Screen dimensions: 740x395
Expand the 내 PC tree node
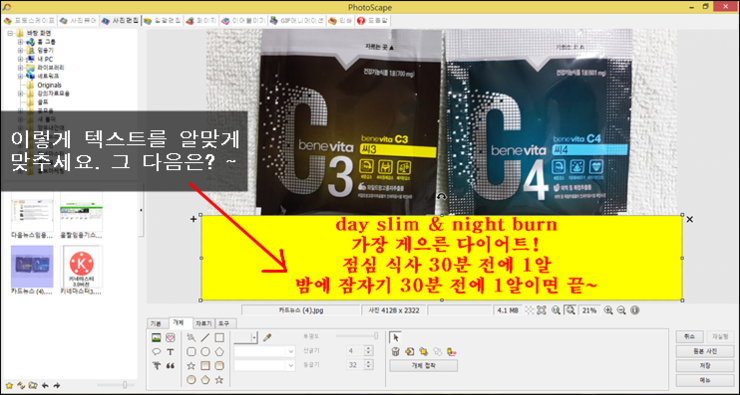20,59
